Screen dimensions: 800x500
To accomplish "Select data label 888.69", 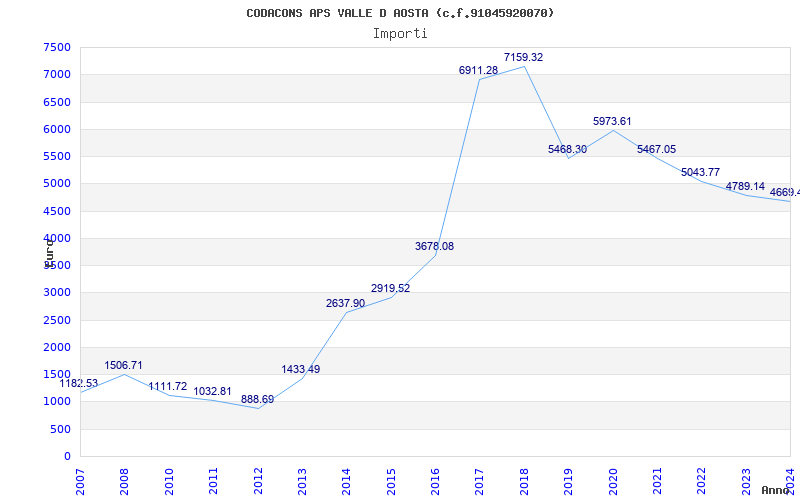I will (257, 399).
